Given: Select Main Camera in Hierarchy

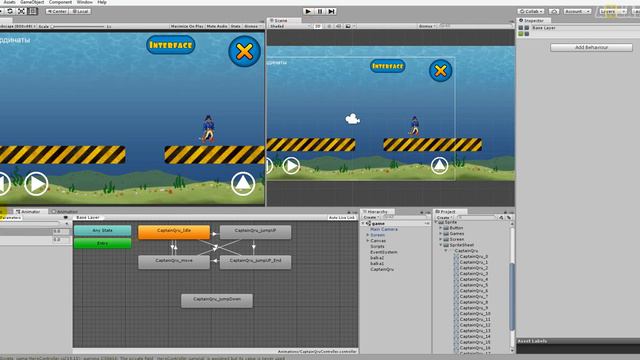Looking at the screenshot, I should (384, 229).
